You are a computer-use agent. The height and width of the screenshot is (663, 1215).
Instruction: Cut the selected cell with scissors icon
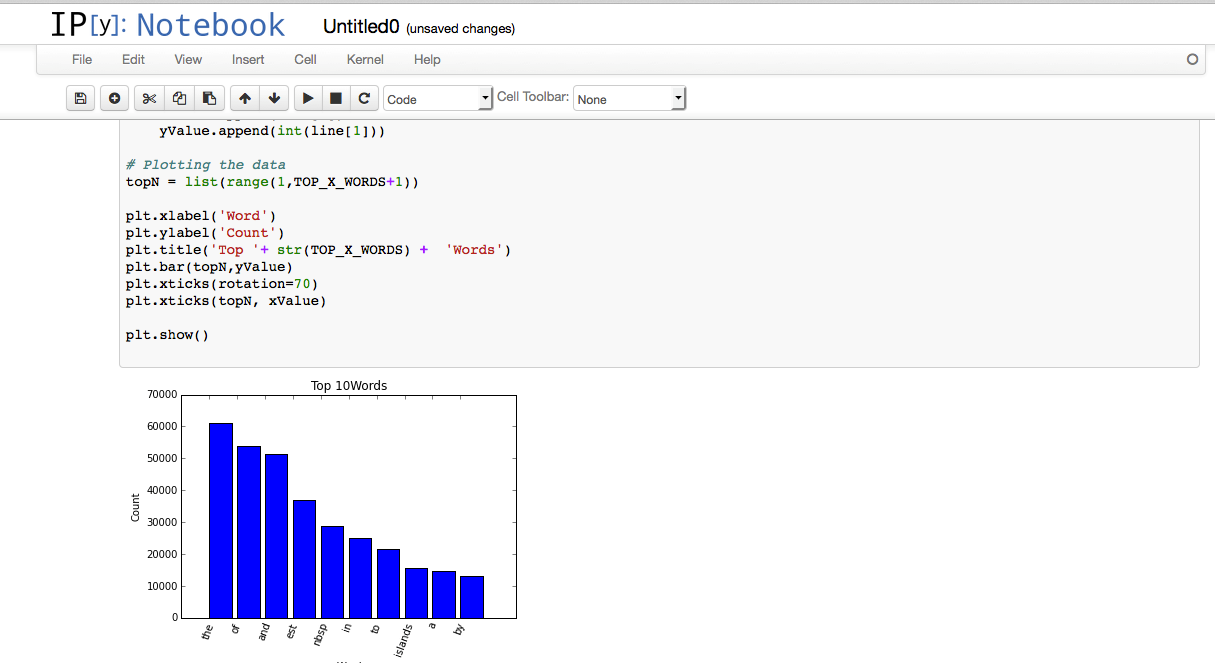coord(148,97)
